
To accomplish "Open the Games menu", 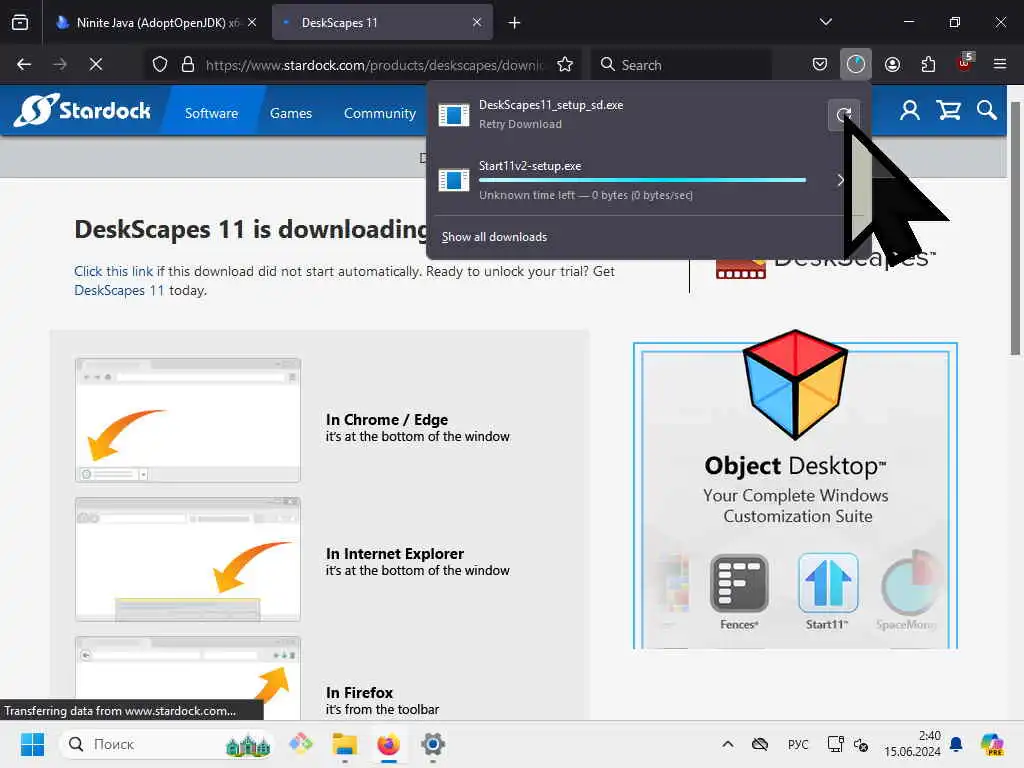I will (291, 113).
